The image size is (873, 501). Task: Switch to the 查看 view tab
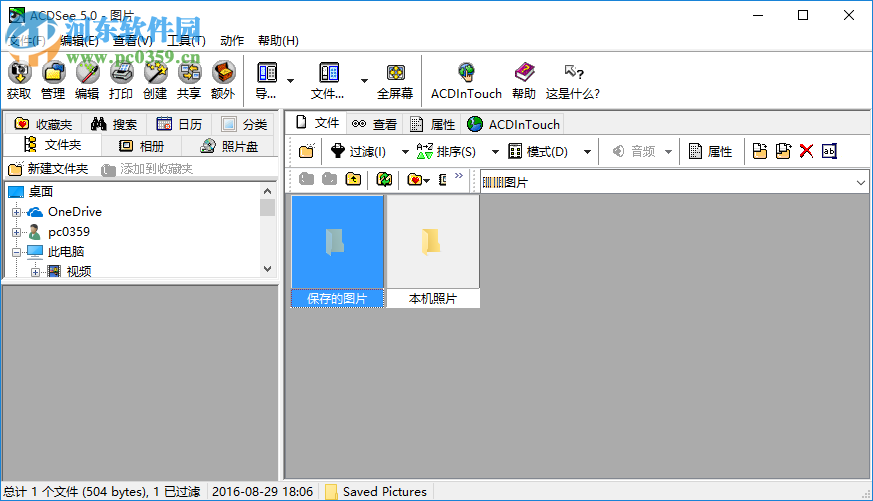[374, 124]
